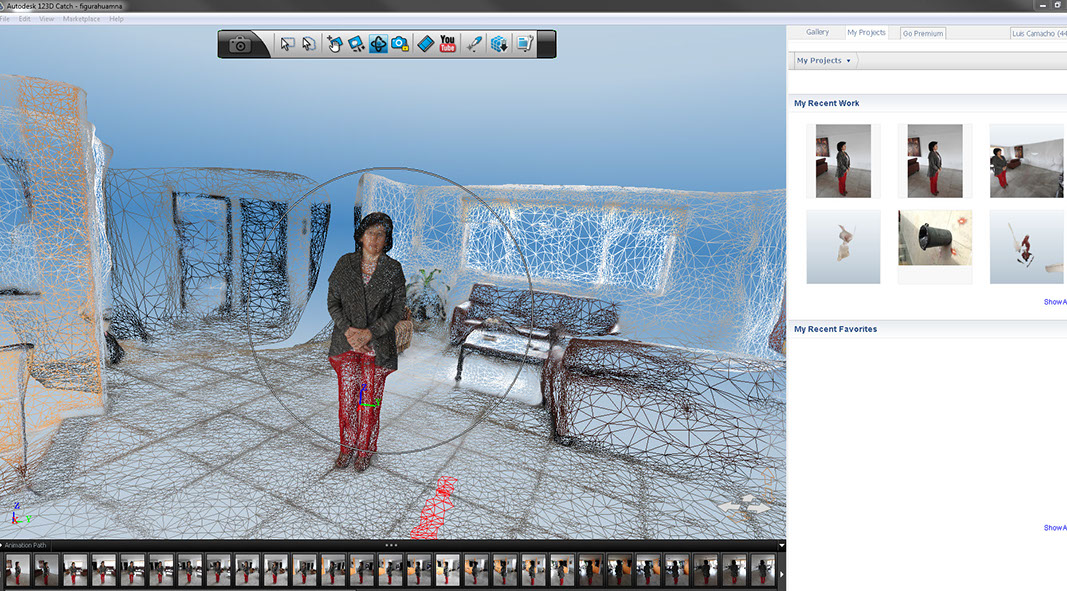1067x591 pixels.
Task: Open the mesh quality wand tool
Action: (474, 44)
